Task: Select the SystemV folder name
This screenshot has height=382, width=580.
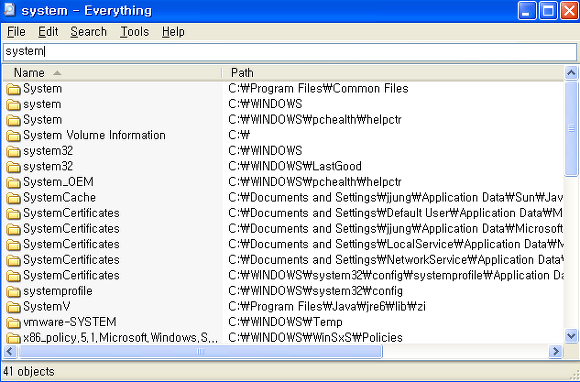Action: [47, 307]
